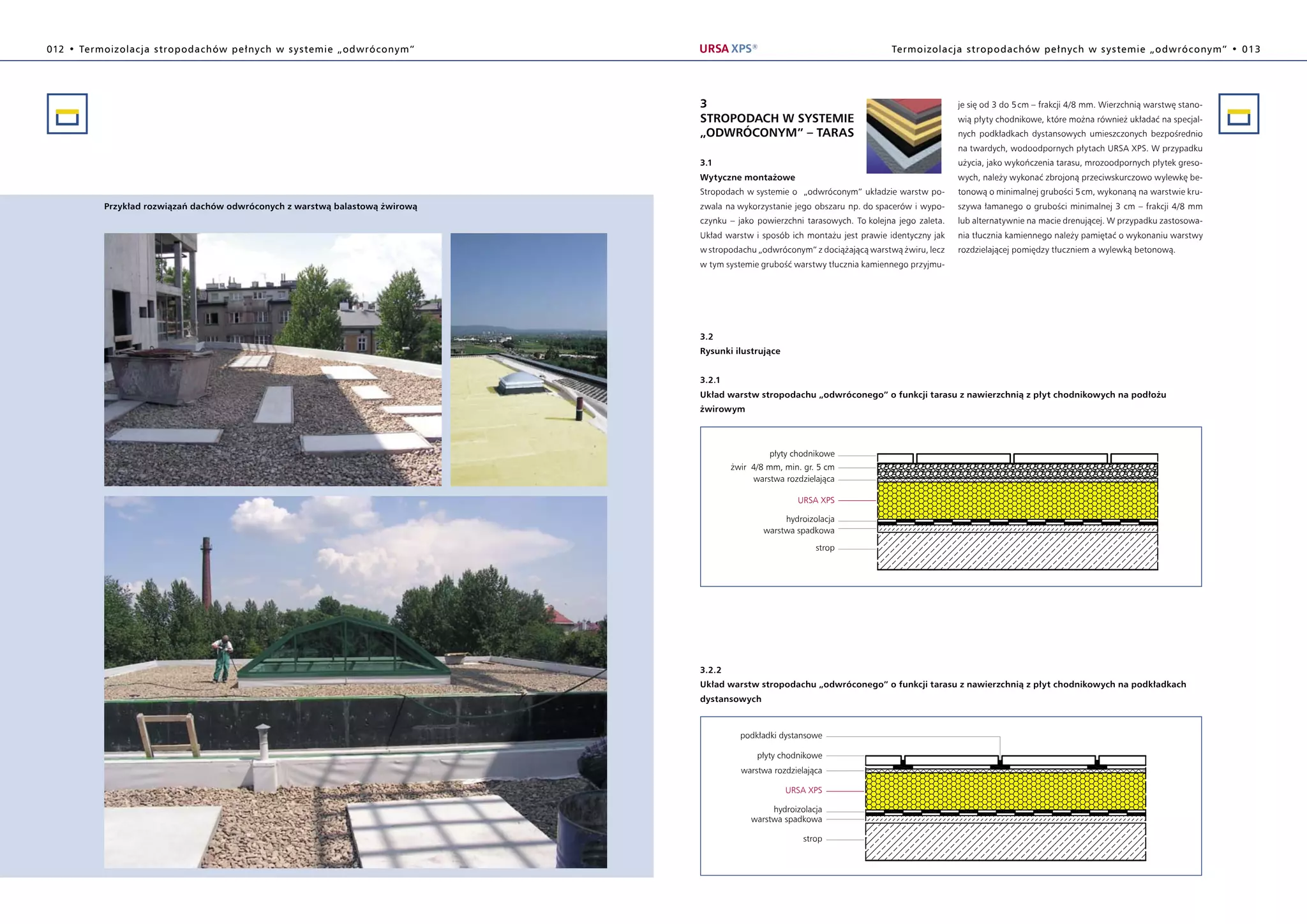Click 'warstwa spadkowa' label in first diagram
This screenshot has width=1307, height=924.
coord(798,531)
